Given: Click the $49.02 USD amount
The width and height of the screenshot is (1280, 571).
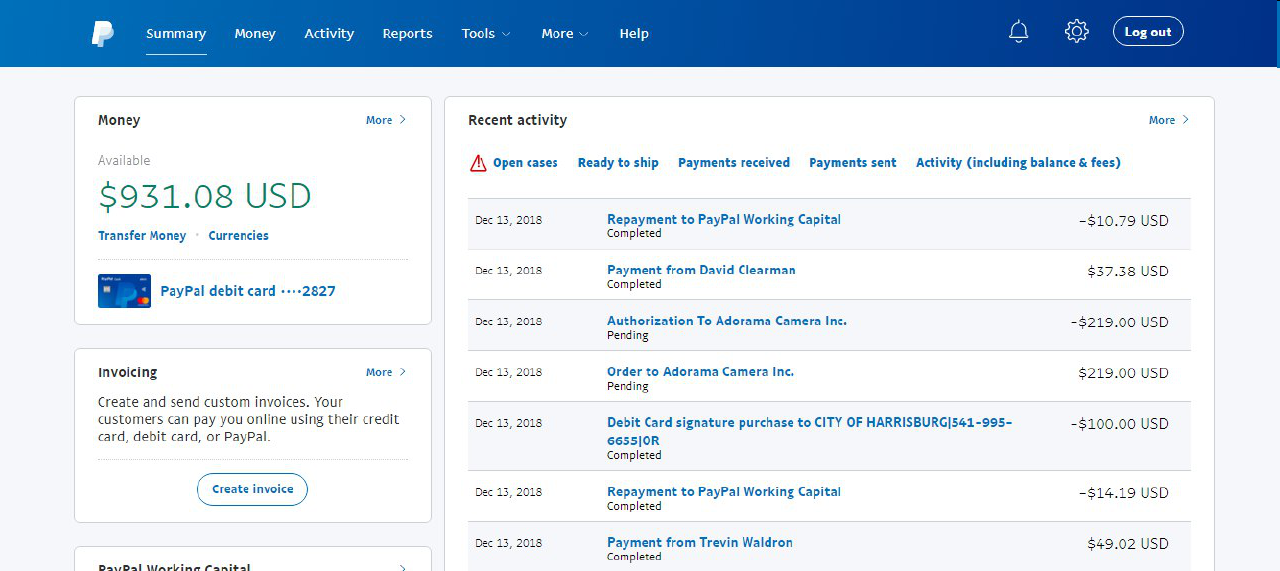Looking at the screenshot, I should (x=1128, y=544).
